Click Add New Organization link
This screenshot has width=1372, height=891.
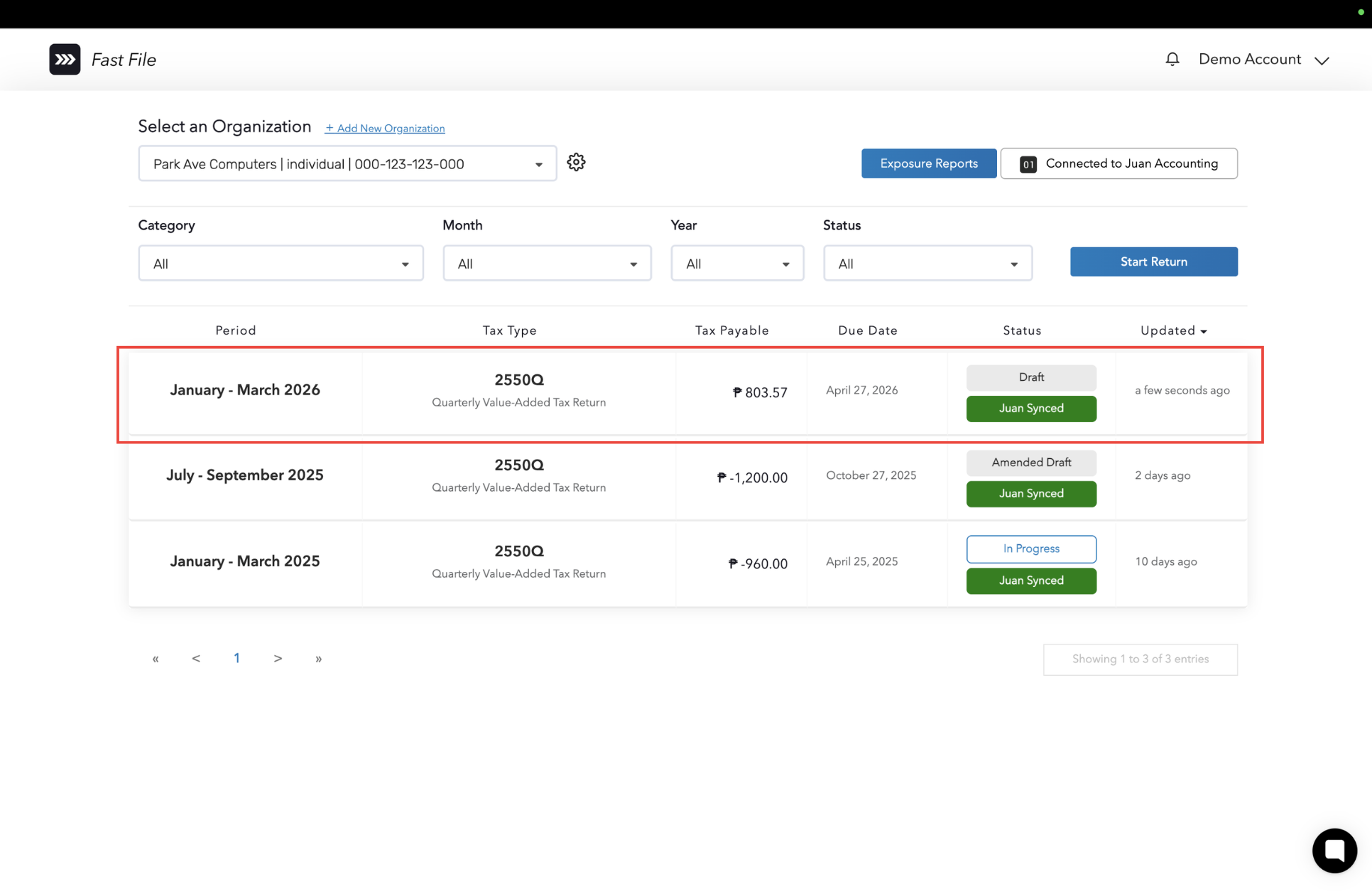coord(385,129)
